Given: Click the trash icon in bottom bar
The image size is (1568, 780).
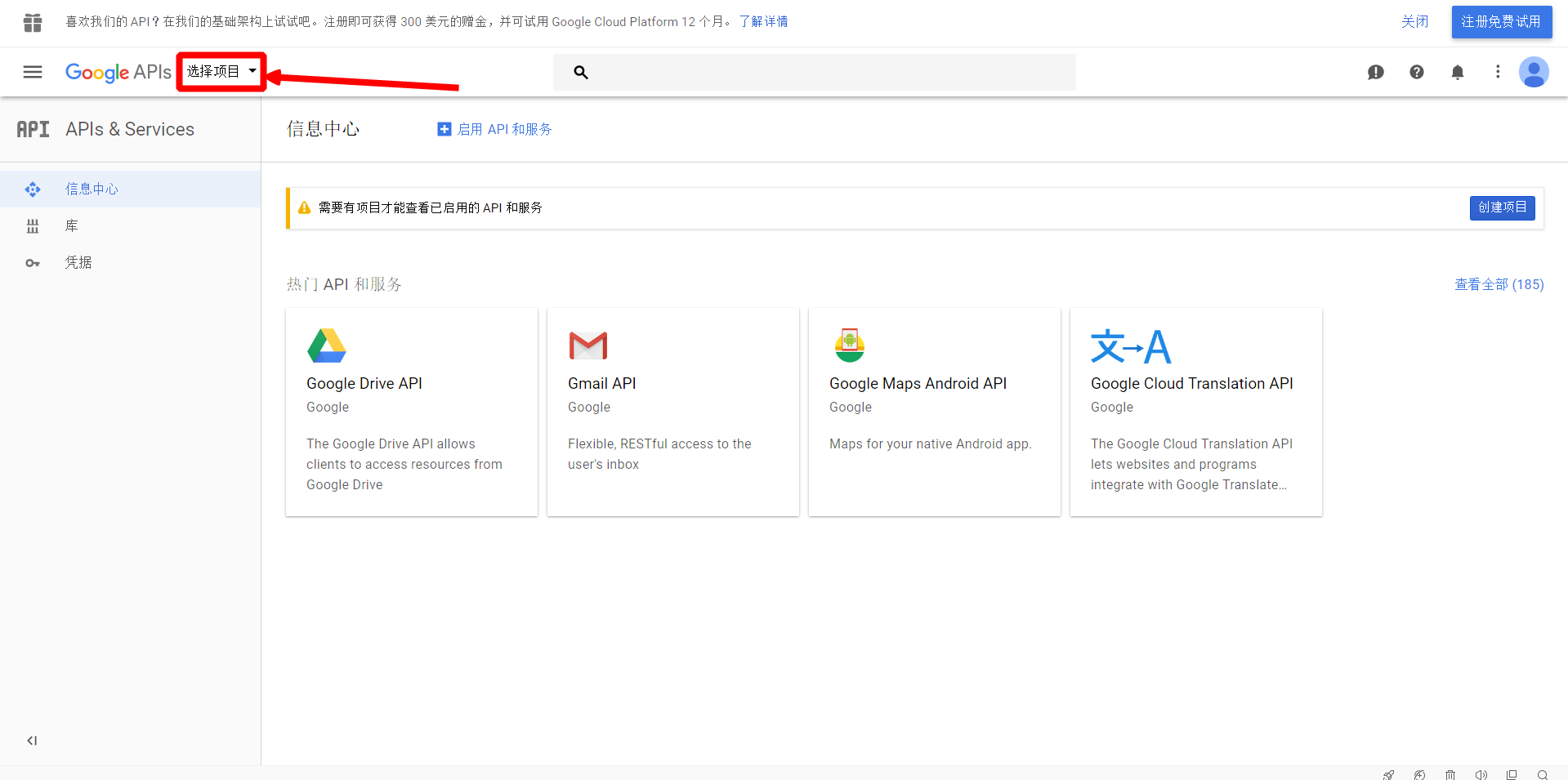Looking at the screenshot, I should coord(1450,774).
